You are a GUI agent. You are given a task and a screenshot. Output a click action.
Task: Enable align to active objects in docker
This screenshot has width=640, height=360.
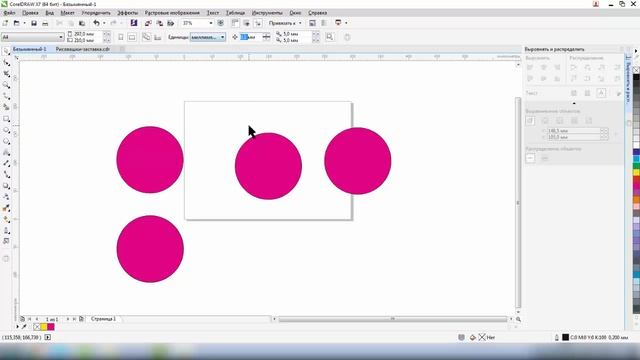(x=530, y=120)
